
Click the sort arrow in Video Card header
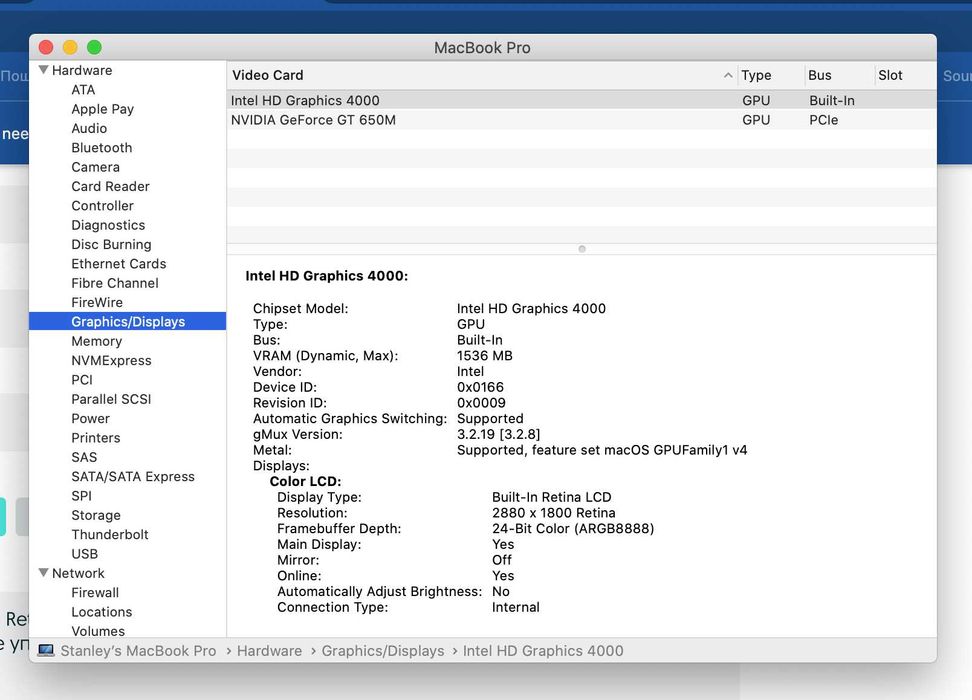[x=728, y=75]
